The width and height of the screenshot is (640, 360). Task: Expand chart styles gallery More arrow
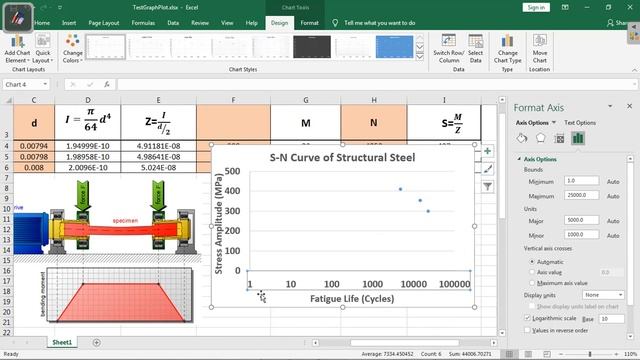coord(420,57)
